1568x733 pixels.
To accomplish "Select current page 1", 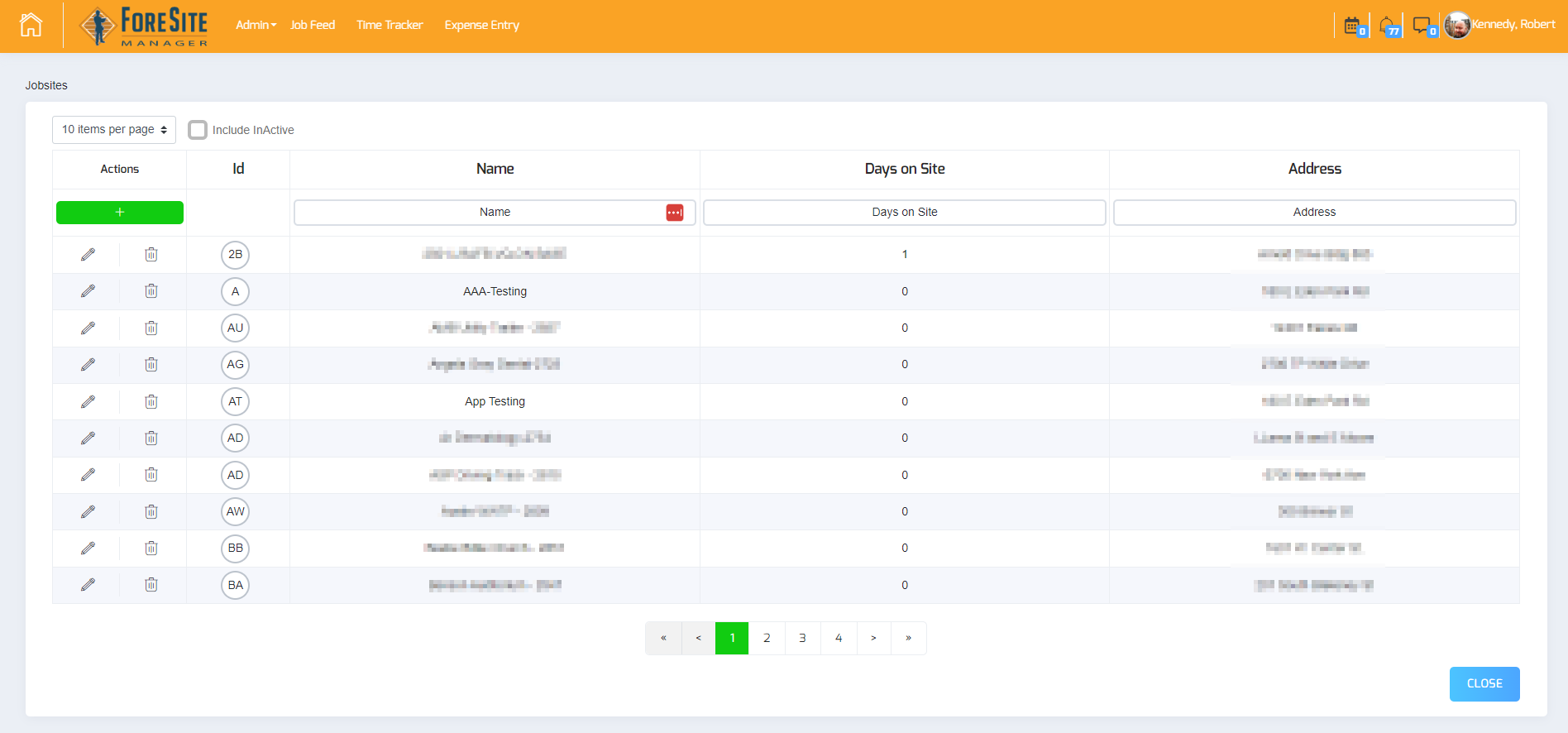I will pyautogui.click(x=732, y=638).
